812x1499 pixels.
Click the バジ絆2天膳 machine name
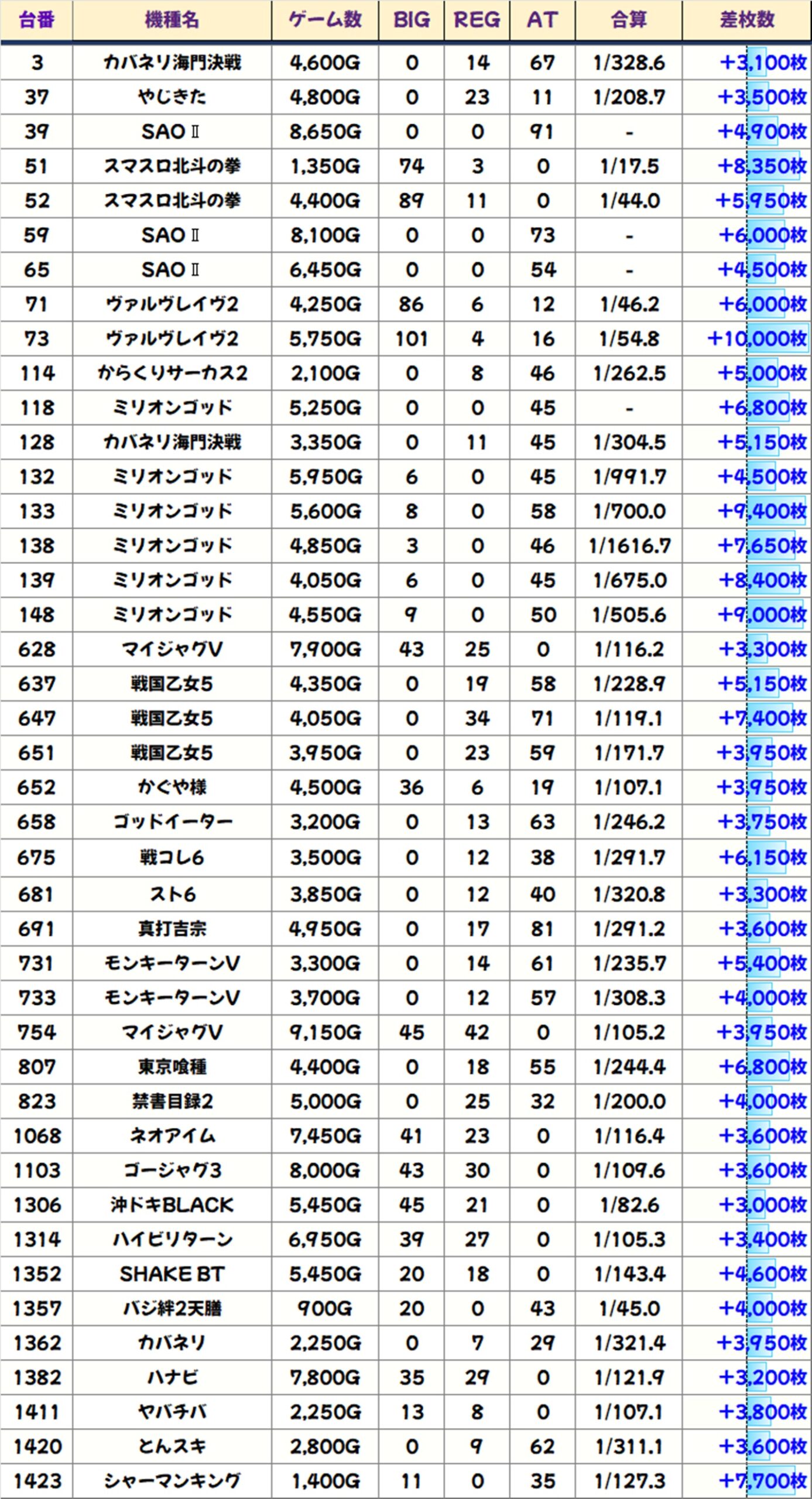pyautogui.click(x=172, y=1309)
